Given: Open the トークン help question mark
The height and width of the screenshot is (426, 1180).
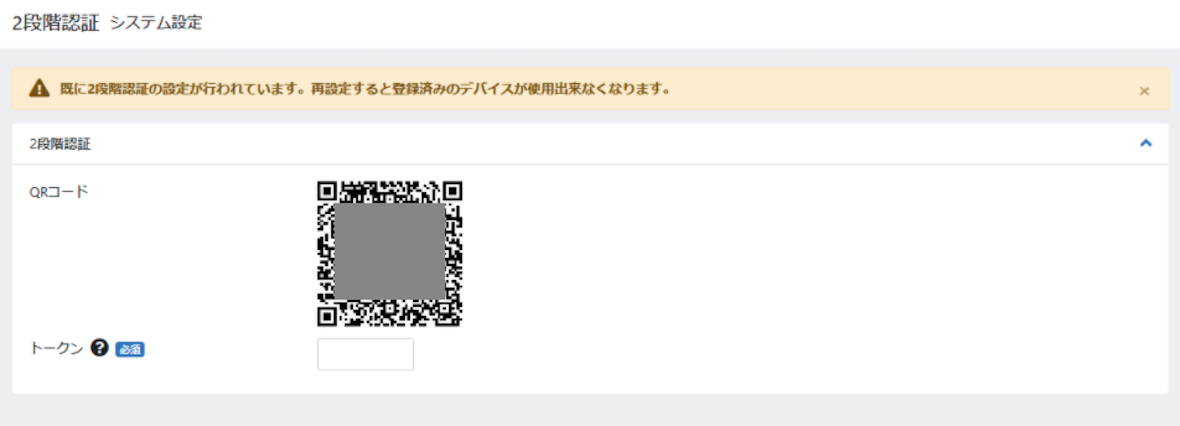Looking at the screenshot, I should tap(99, 348).
